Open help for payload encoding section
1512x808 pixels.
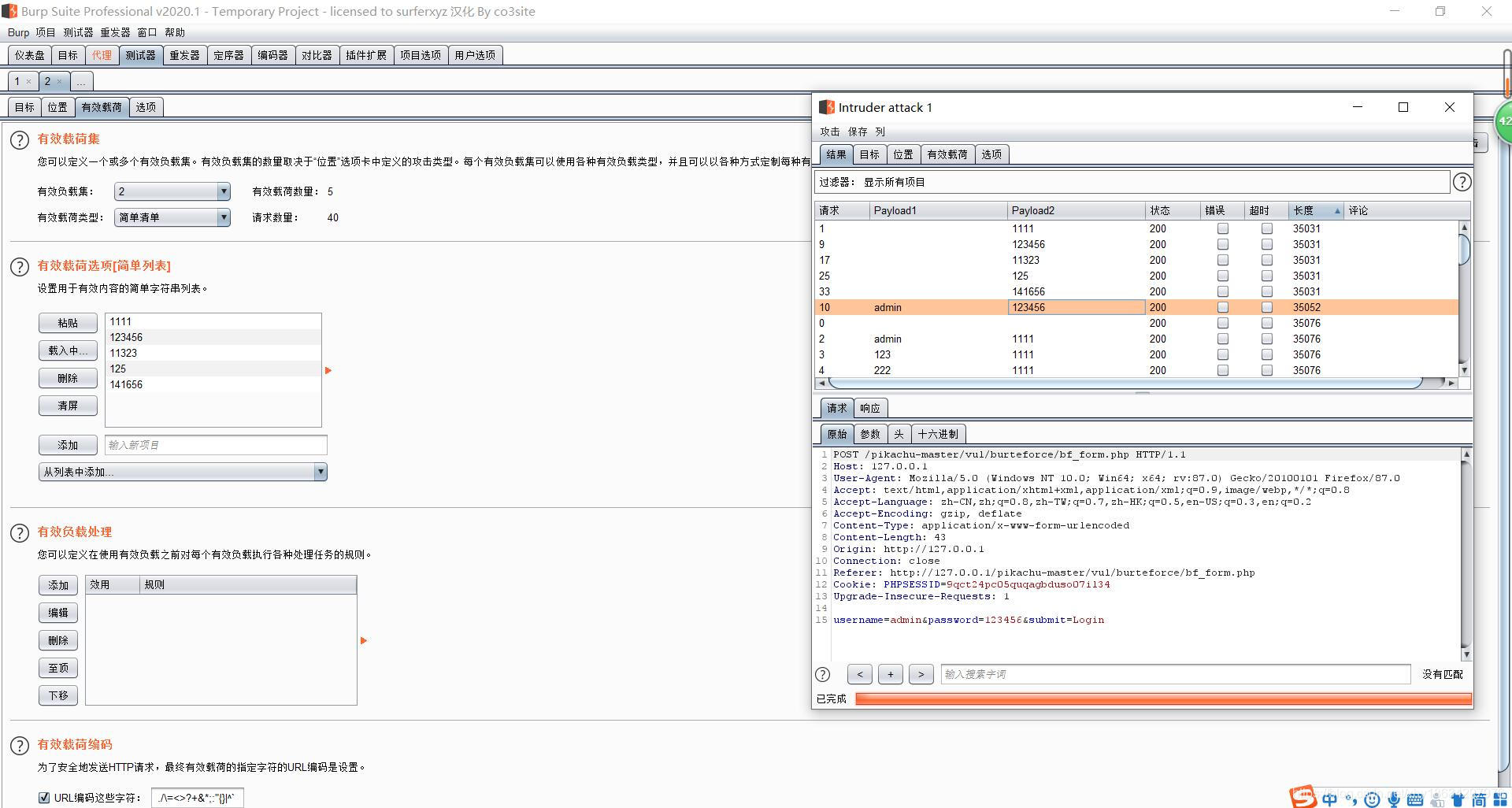click(20, 746)
